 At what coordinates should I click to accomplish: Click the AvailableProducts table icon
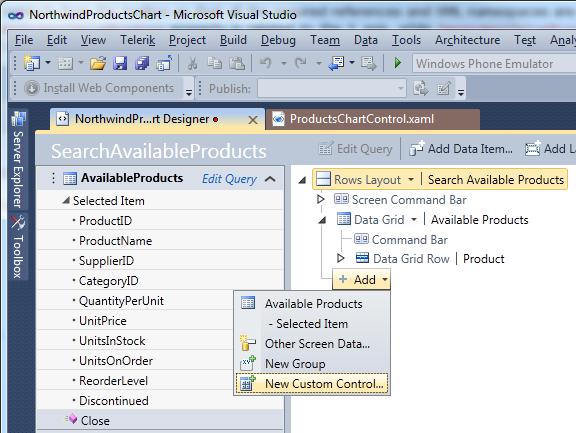(70, 178)
